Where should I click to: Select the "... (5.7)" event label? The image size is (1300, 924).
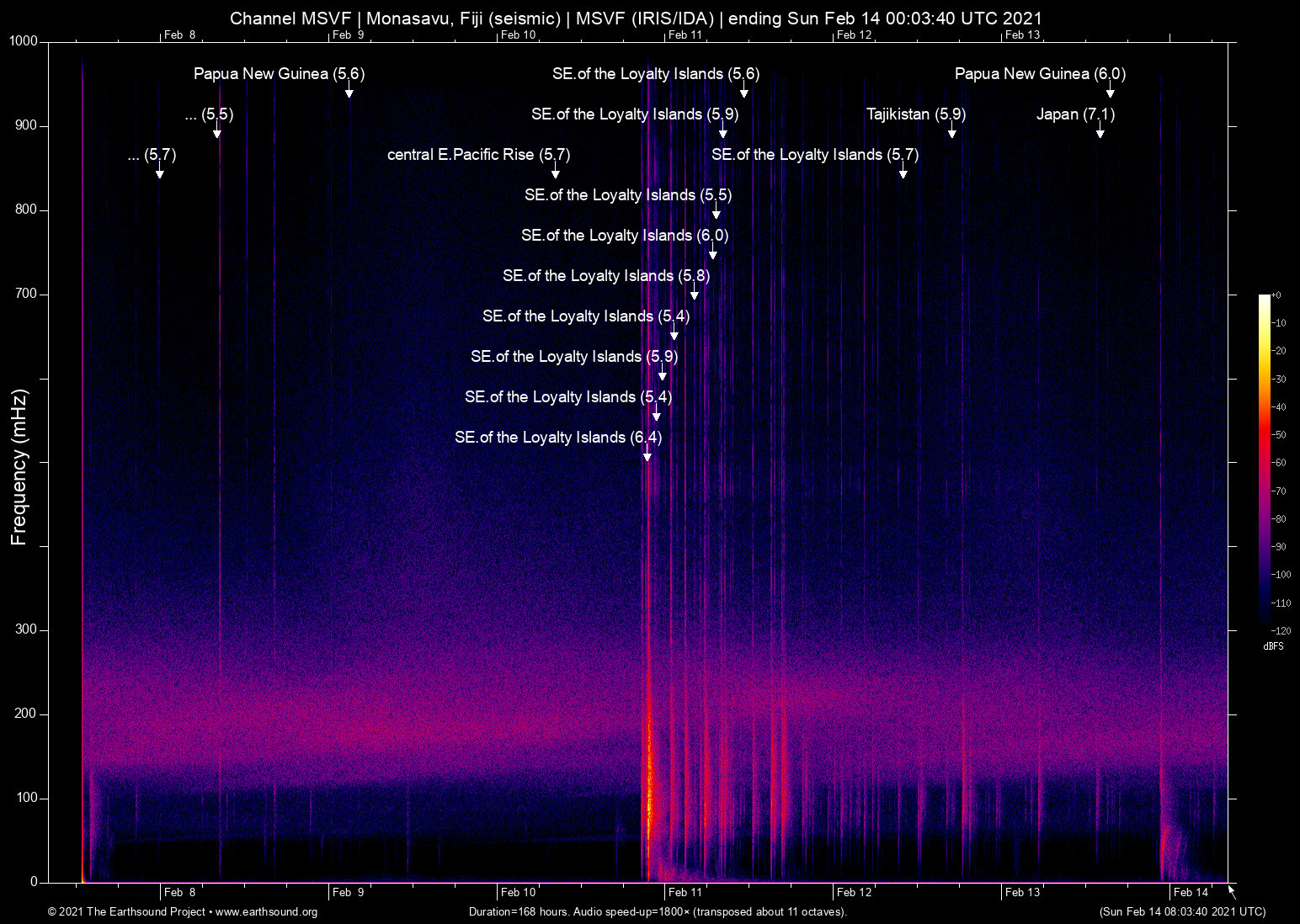point(152,155)
